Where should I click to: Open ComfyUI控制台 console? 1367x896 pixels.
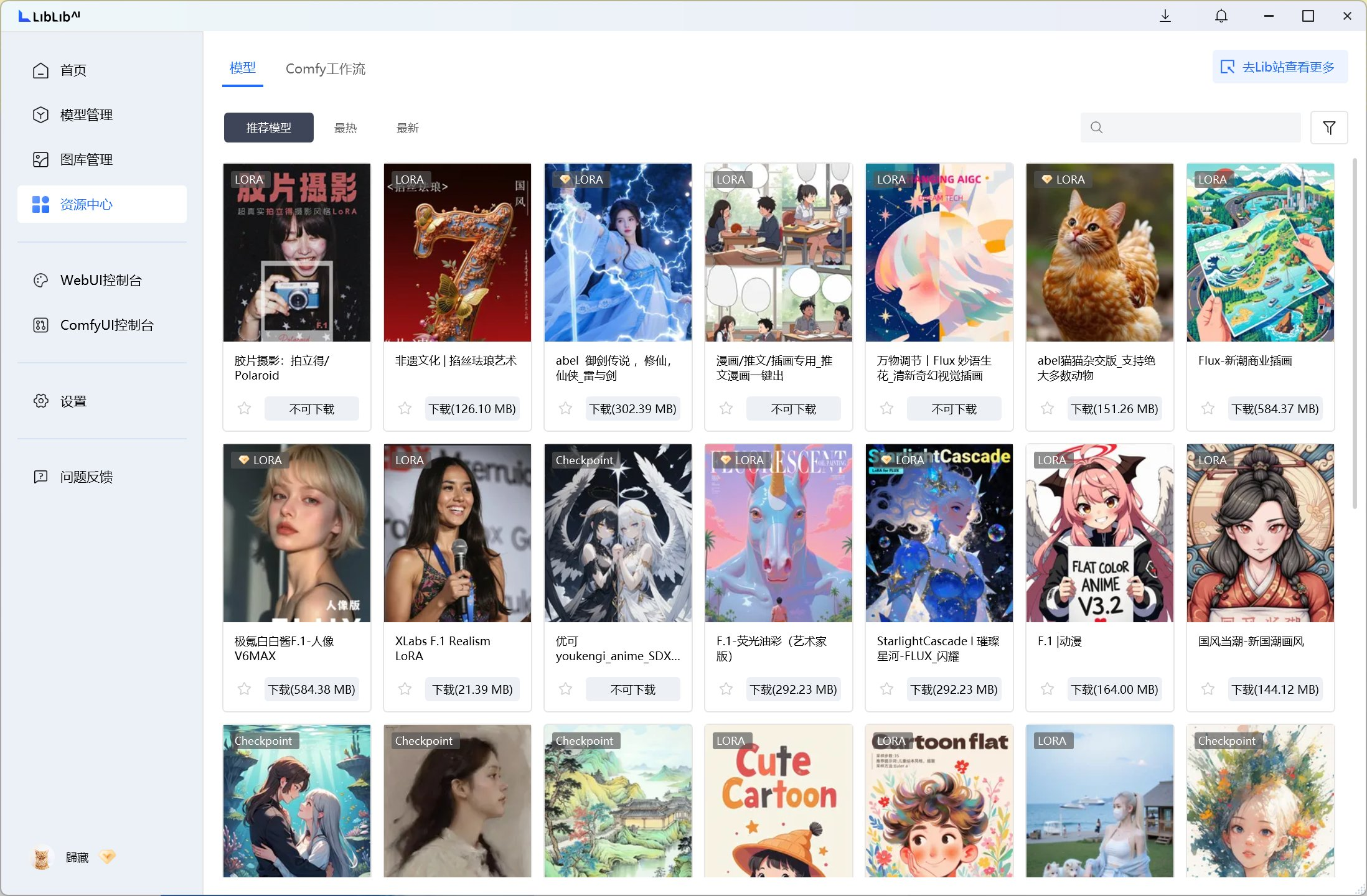click(106, 325)
